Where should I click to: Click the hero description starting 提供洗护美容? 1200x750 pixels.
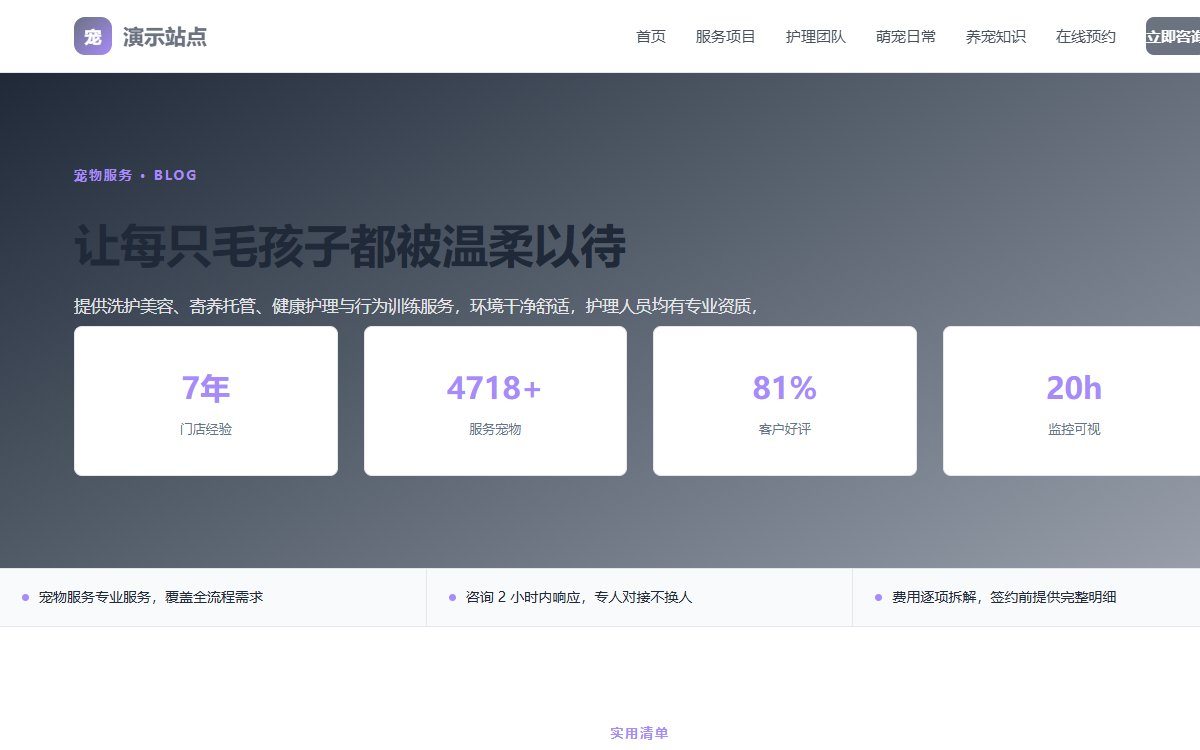click(416, 306)
